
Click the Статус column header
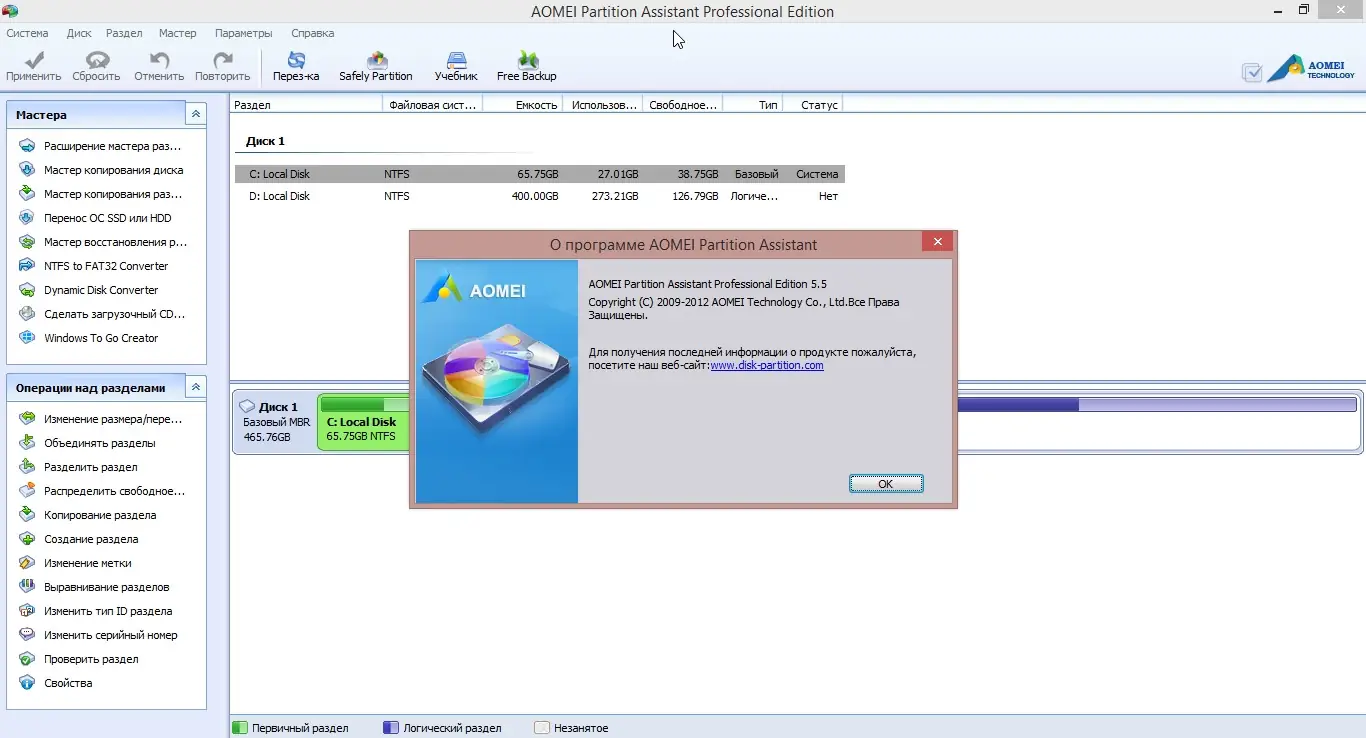point(813,104)
